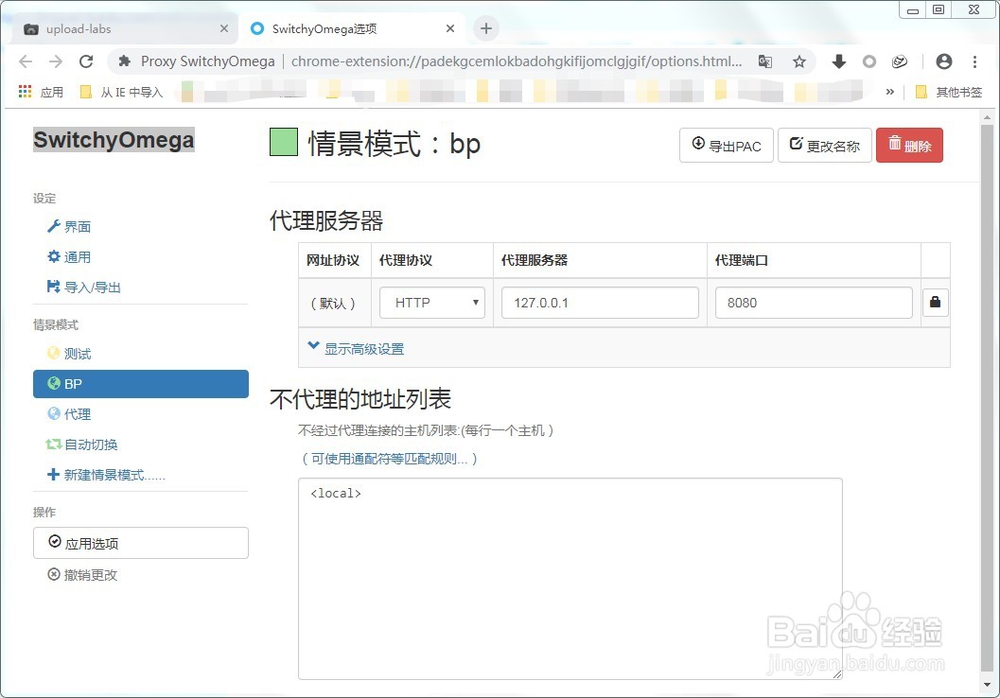Bookmark this page with star icon
1000x698 pixels.
pos(799,61)
